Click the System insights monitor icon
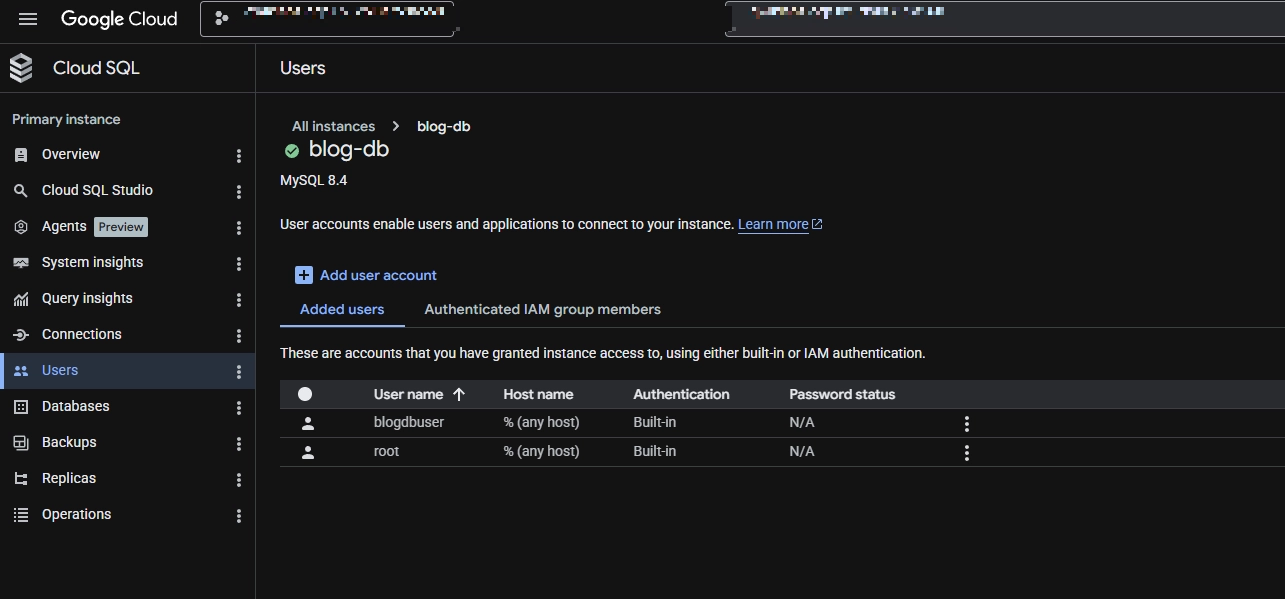This screenshot has width=1285, height=599. point(21,263)
